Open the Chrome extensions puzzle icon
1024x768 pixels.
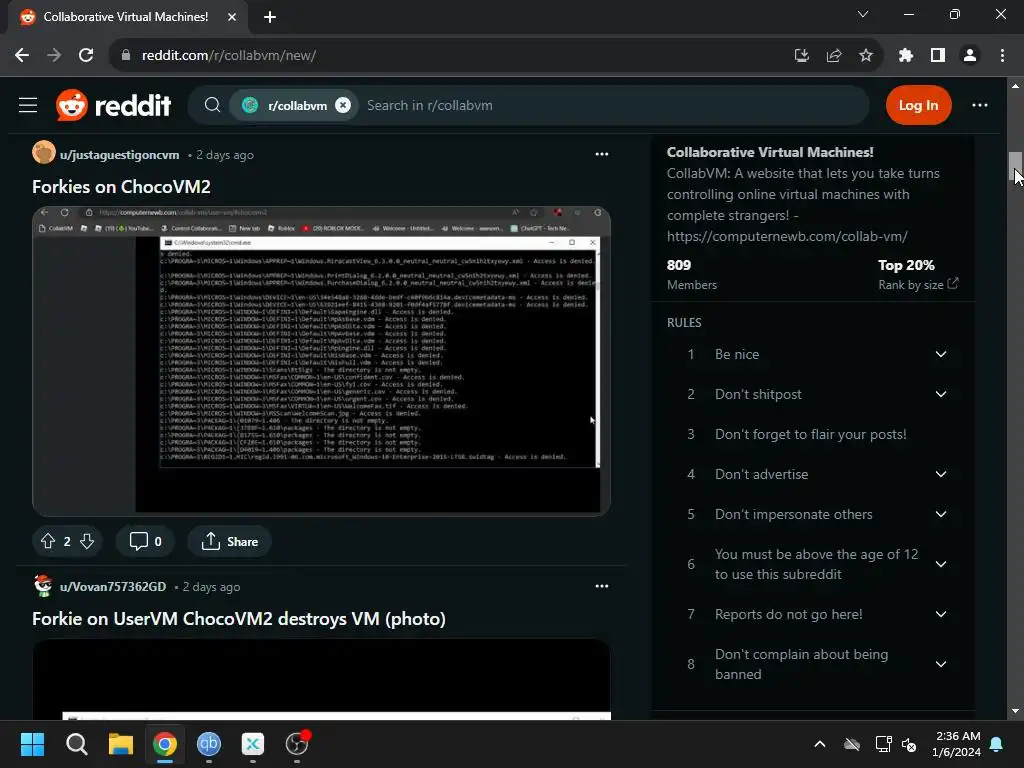click(x=905, y=56)
